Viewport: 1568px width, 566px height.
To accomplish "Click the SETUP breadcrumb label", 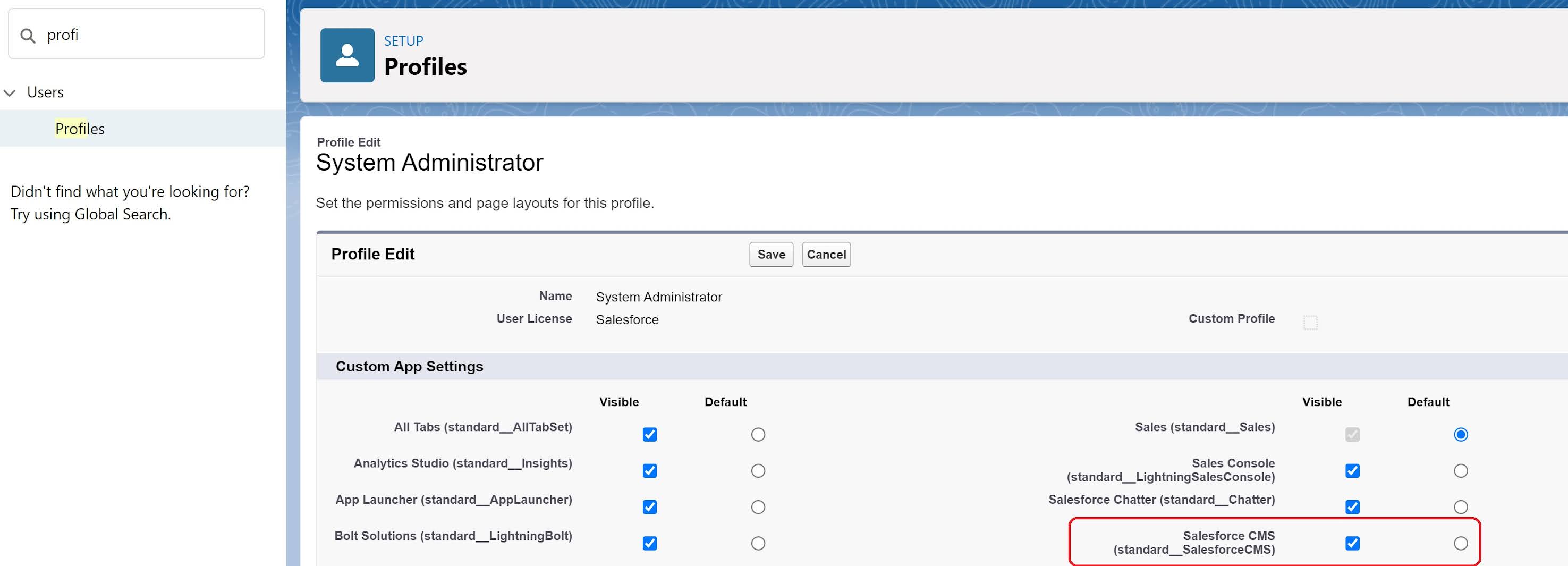I will [403, 41].
